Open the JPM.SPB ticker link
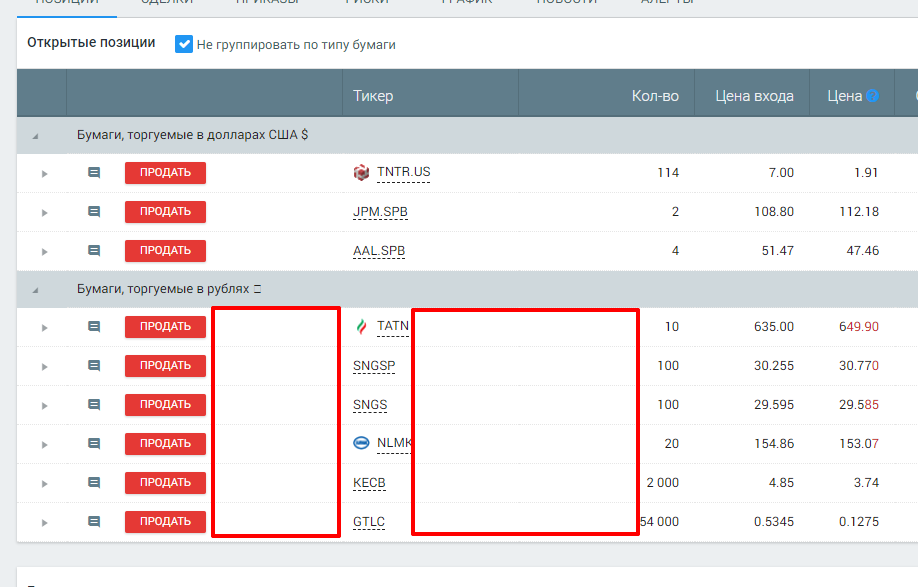The width and height of the screenshot is (918, 587). pos(380,212)
